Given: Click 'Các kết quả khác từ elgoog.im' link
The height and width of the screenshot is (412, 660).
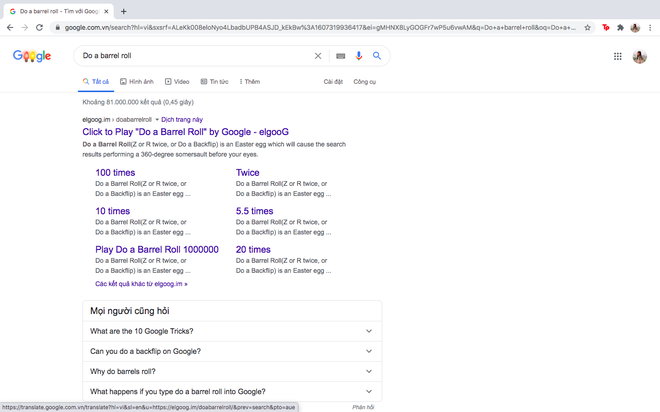Looking at the screenshot, I should [x=141, y=284].
